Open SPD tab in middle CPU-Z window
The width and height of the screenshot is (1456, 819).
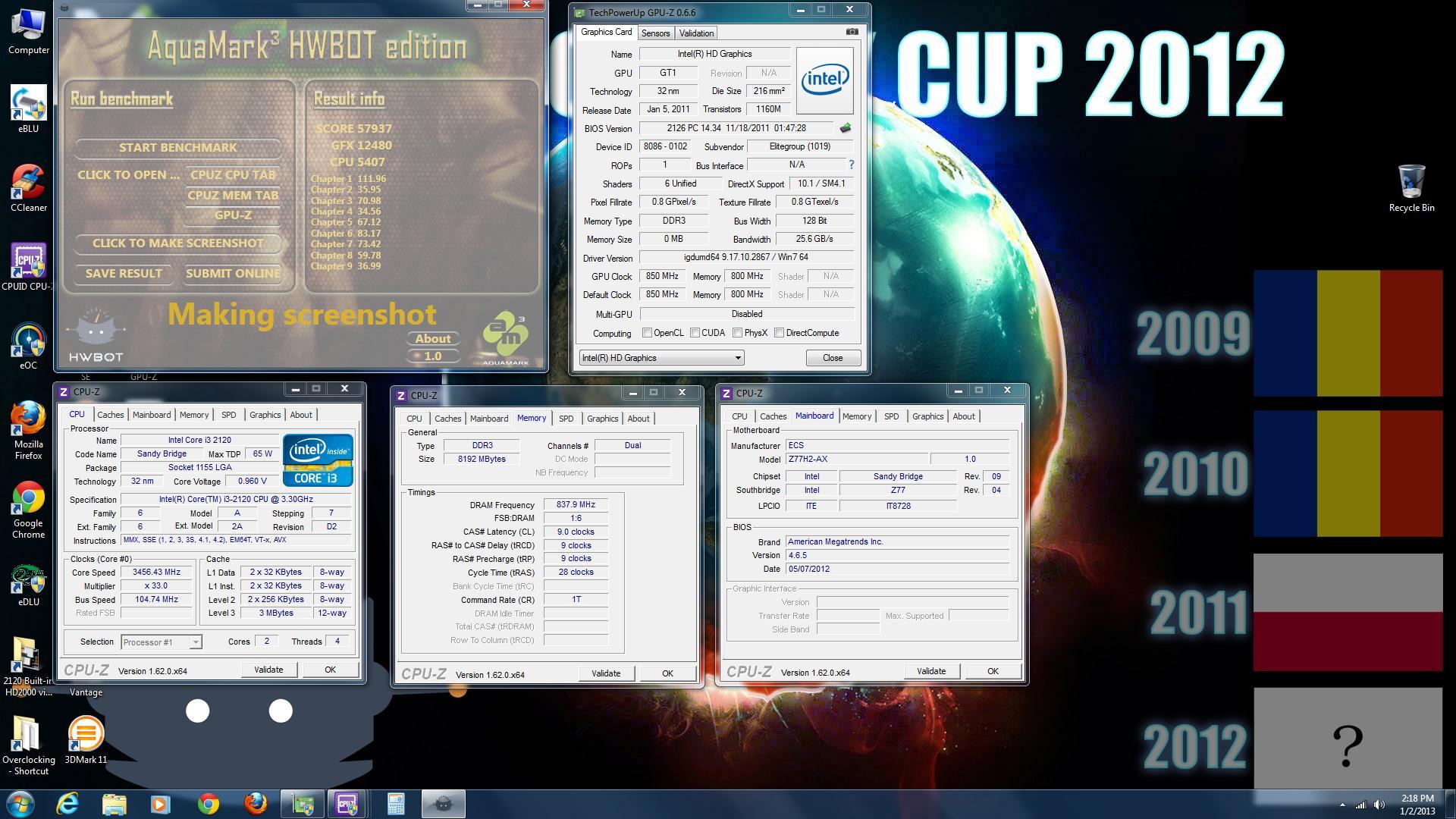pos(566,419)
